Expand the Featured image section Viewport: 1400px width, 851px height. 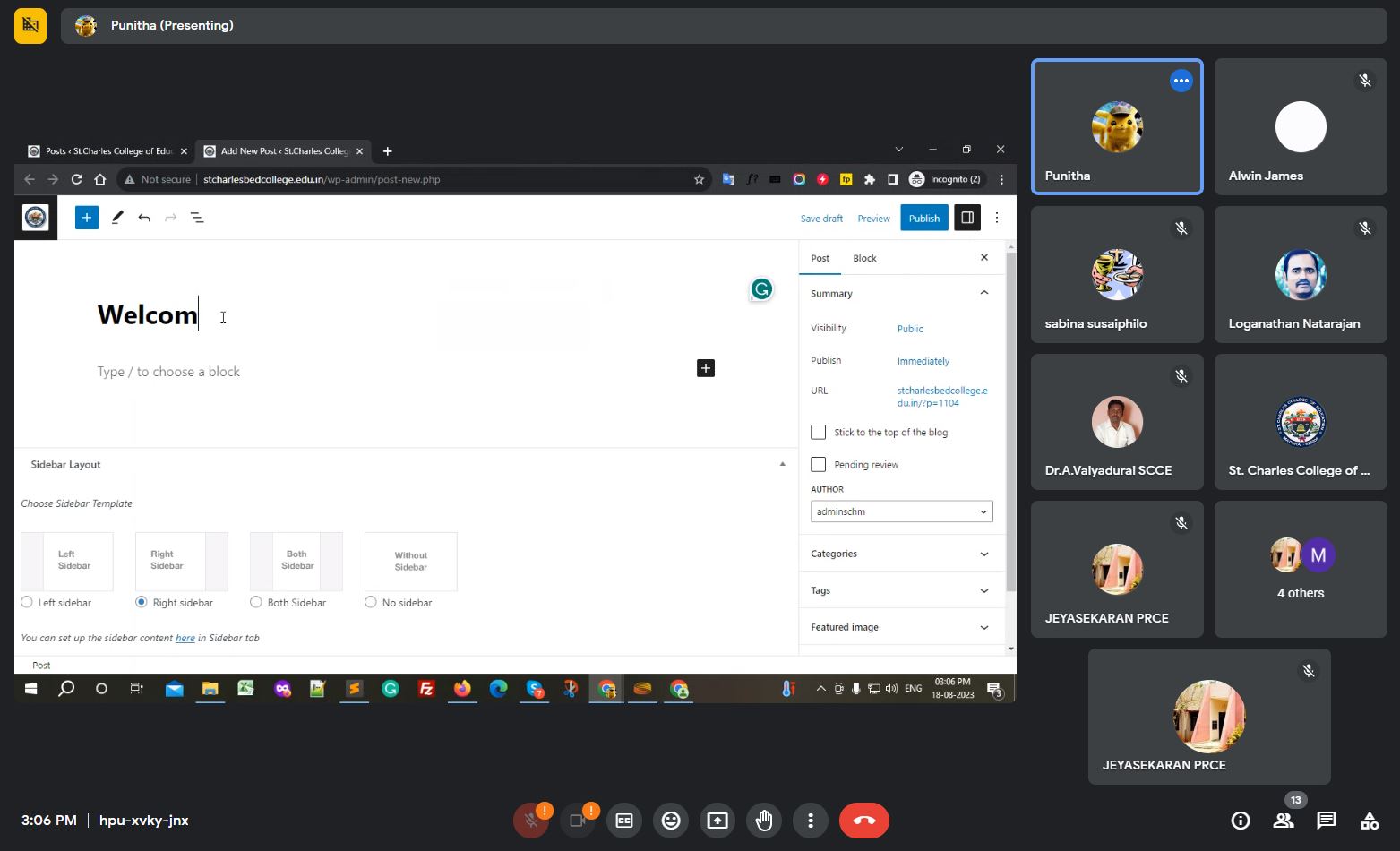[901, 627]
